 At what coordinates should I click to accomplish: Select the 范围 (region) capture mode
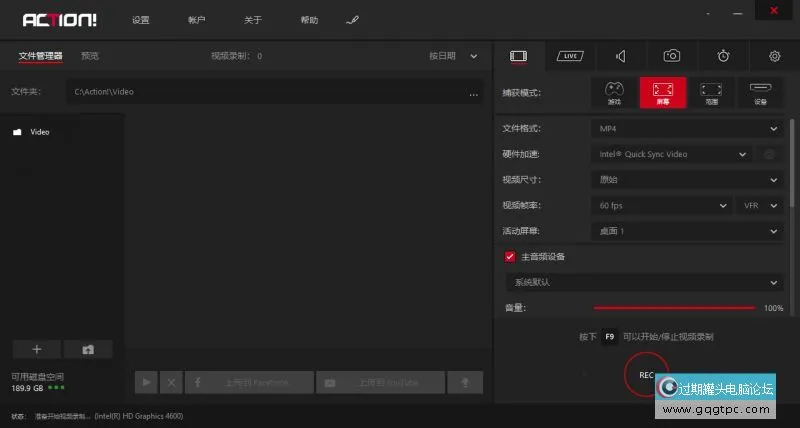[711, 92]
